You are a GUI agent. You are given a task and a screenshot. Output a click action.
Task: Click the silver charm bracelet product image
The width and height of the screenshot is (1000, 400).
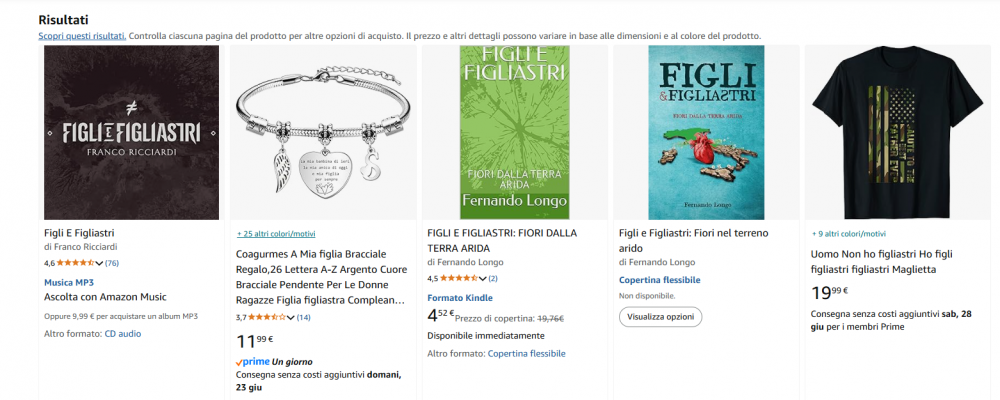[x=323, y=133]
